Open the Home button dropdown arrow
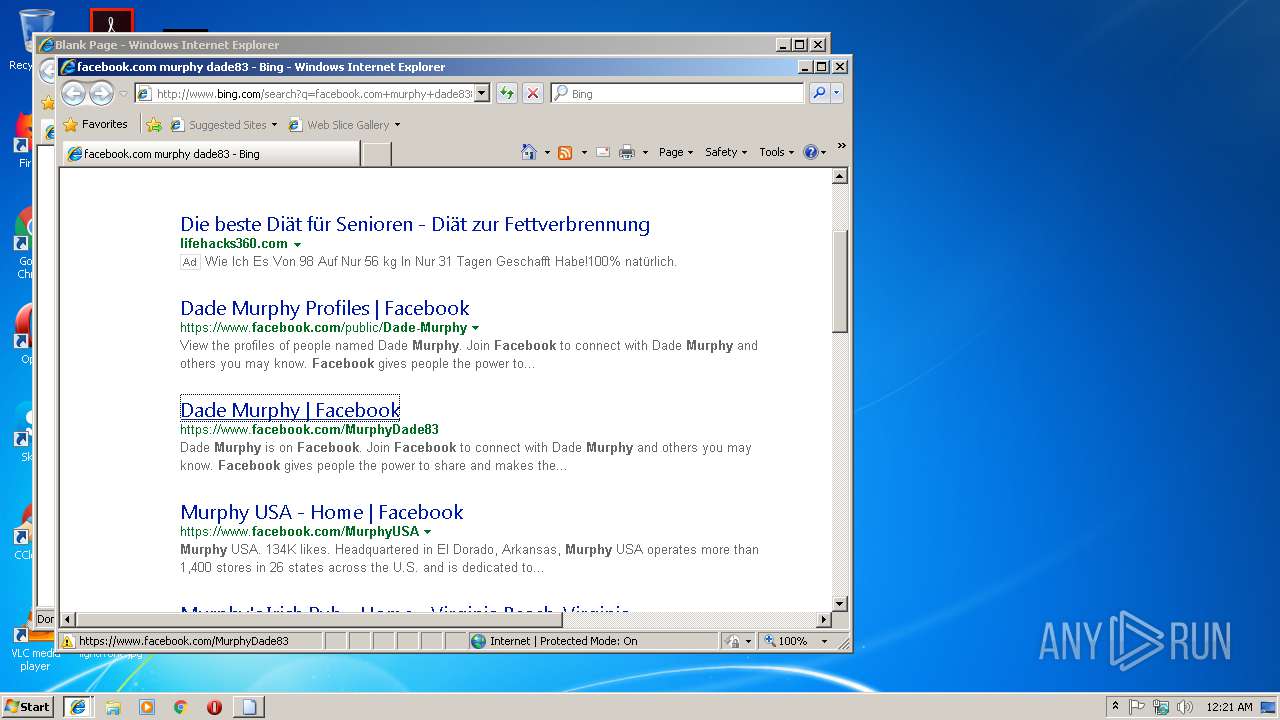Screen dimensions: 1280x720 (x=546, y=153)
